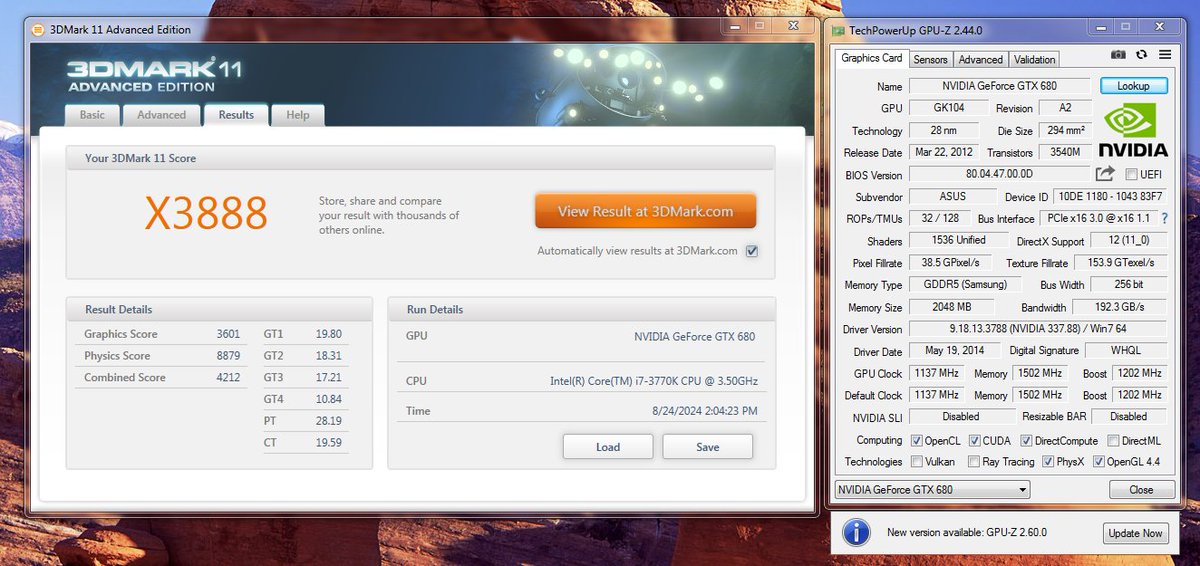This screenshot has width=1200, height=566.
Task: Click the Device ID field 10DE 1180
Action: point(1111,197)
